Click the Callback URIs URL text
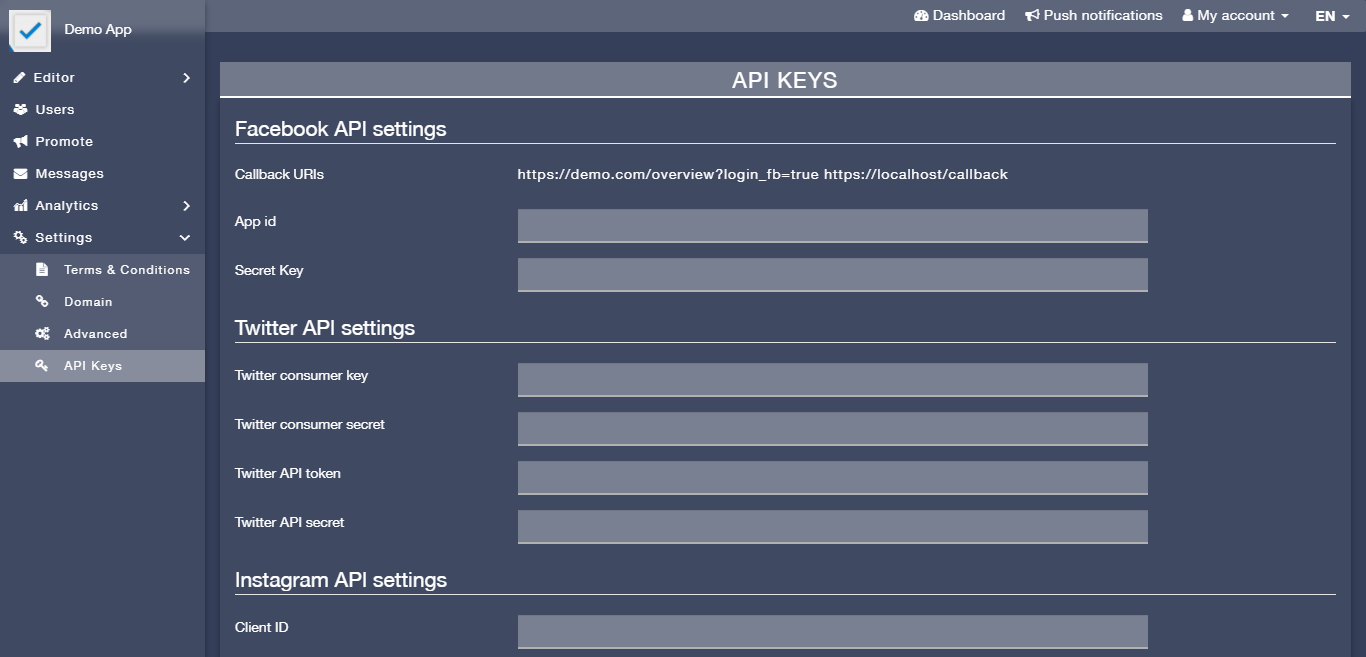The width and height of the screenshot is (1366, 657). pos(762,174)
